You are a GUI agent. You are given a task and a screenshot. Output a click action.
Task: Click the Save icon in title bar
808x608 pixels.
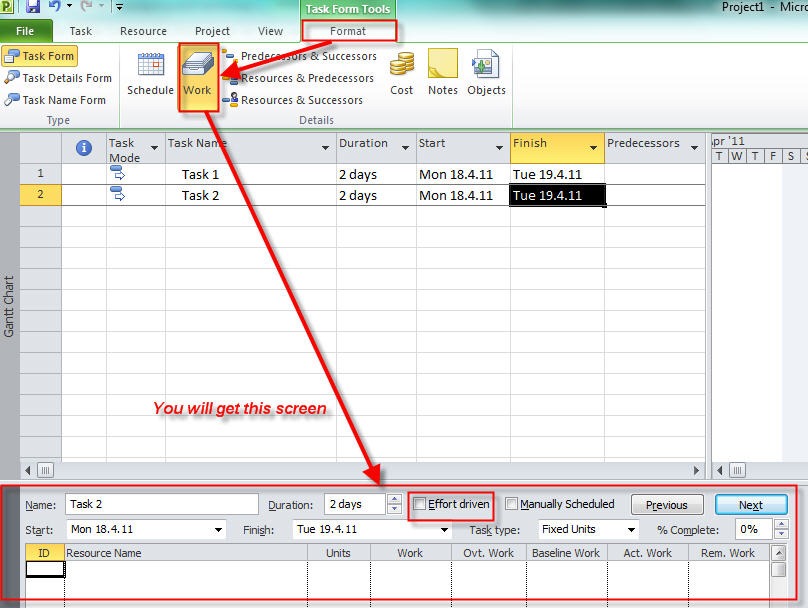[x=33, y=7]
